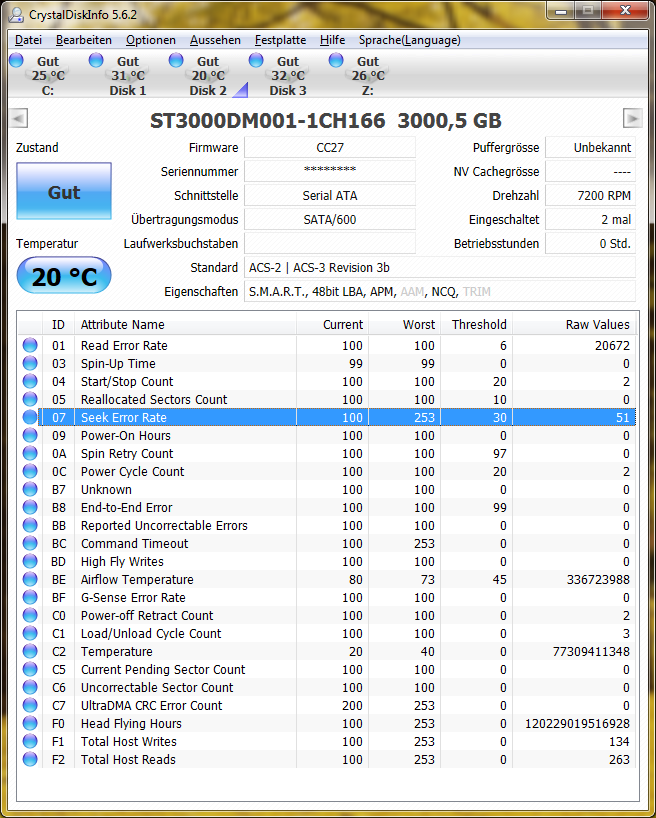Click the Total Host Reads status orb
This screenshot has width=656, height=818.
click(30, 759)
